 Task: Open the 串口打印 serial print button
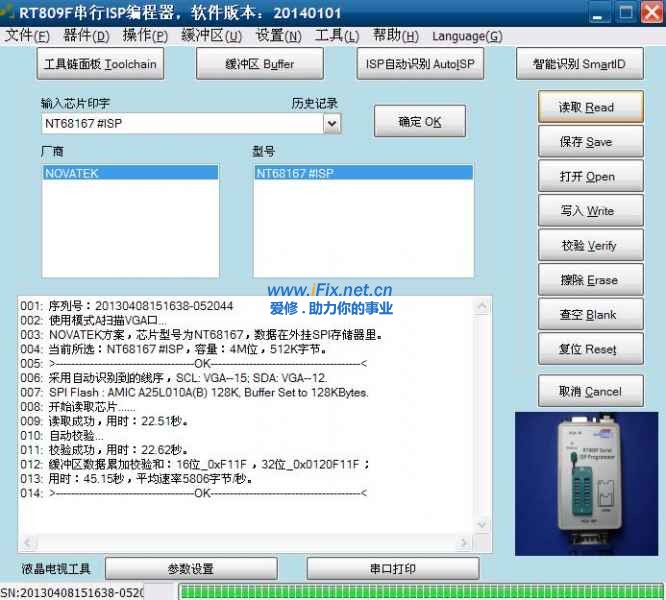(x=393, y=569)
